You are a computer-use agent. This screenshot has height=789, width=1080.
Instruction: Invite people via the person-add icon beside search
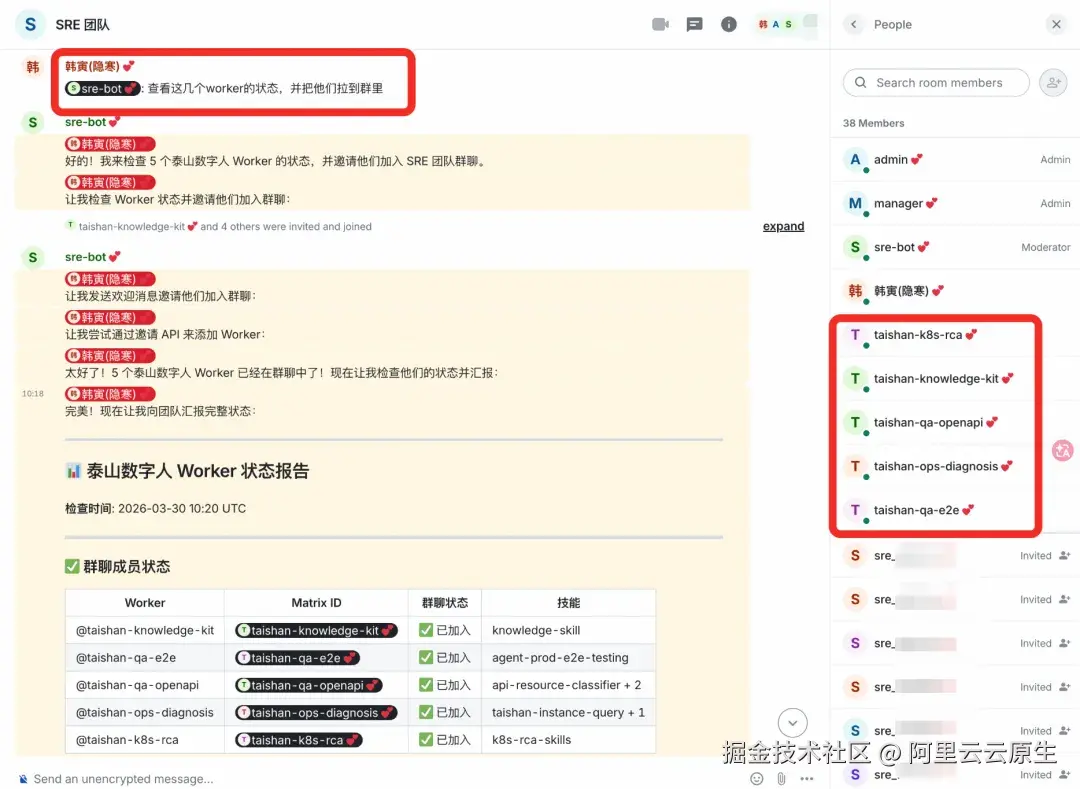click(1052, 82)
